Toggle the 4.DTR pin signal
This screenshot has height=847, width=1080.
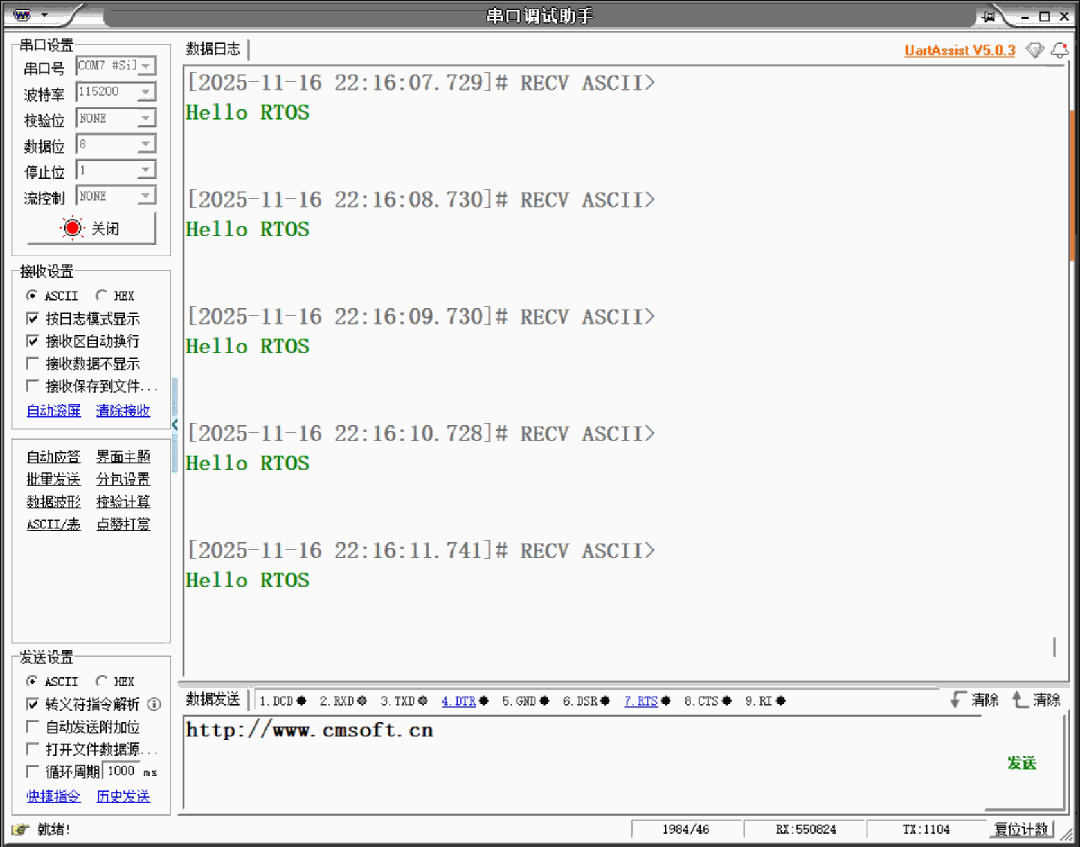tap(465, 701)
